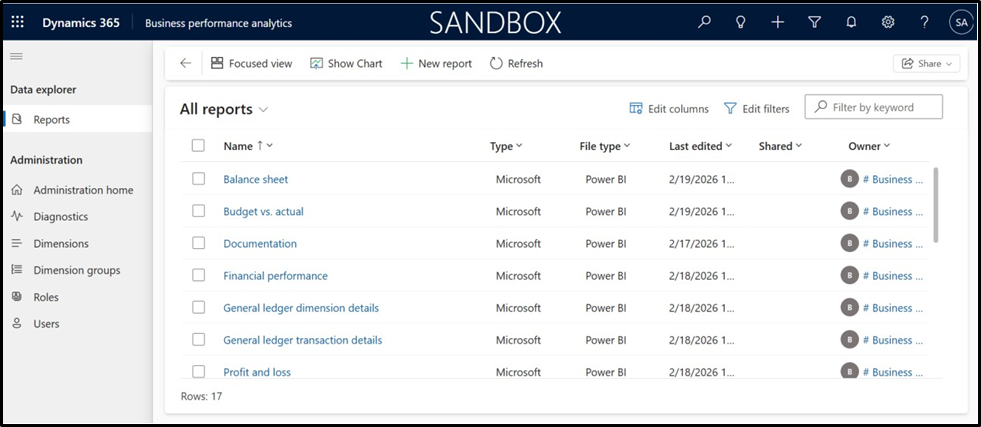Tick the select-all checkbox in header
This screenshot has width=981, height=427.
tap(198, 146)
